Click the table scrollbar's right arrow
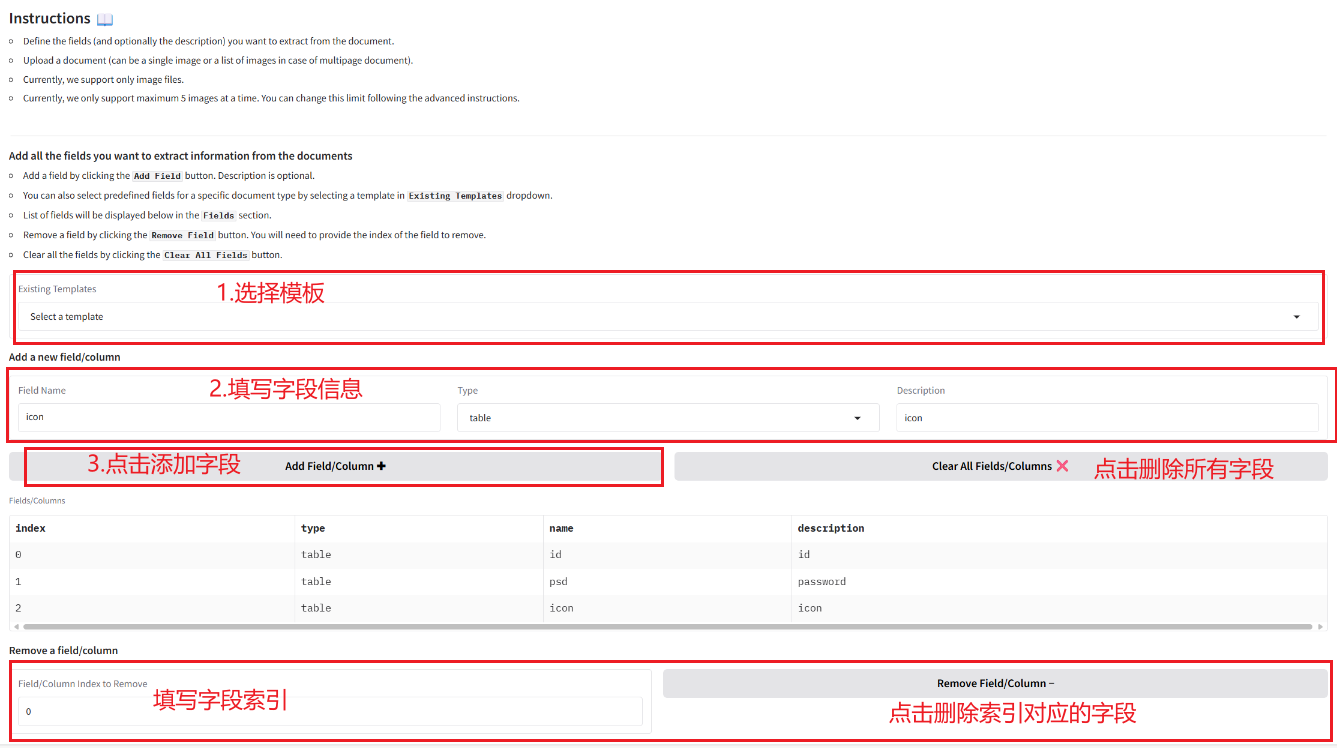 pos(1321,627)
